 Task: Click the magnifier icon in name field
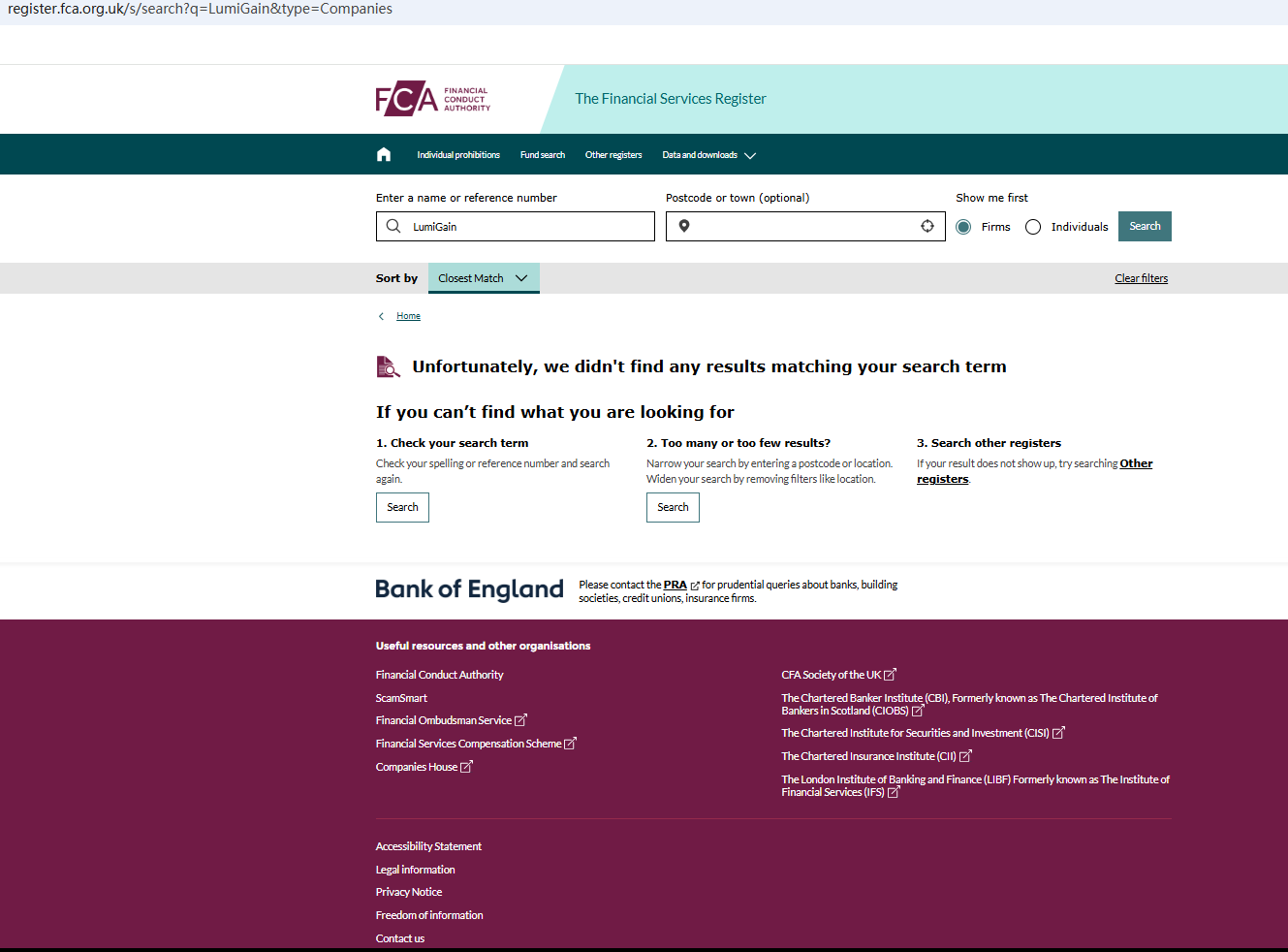393,226
